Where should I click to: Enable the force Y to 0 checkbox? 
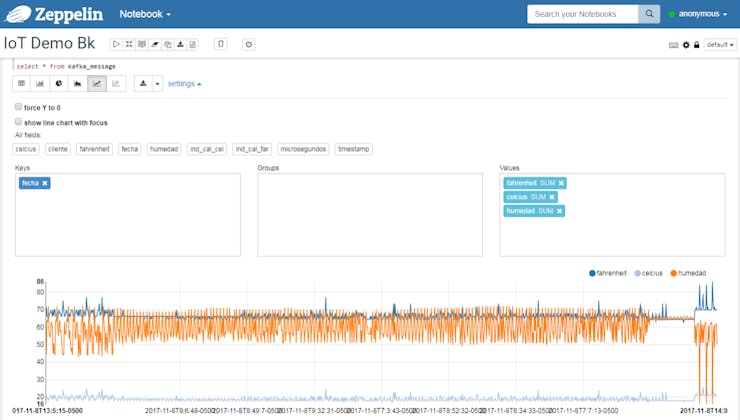pyautogui.click(x=19, y=107)
